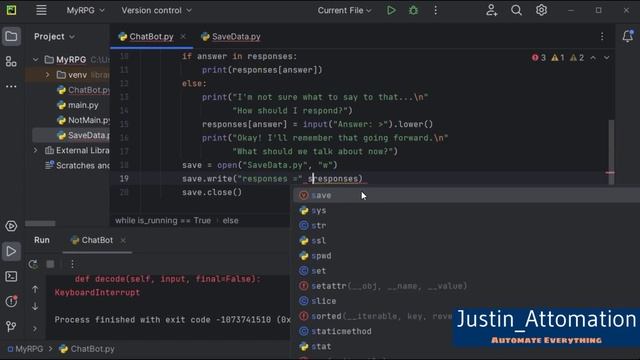Click line 19 in the editor gutter

[124, 178]
